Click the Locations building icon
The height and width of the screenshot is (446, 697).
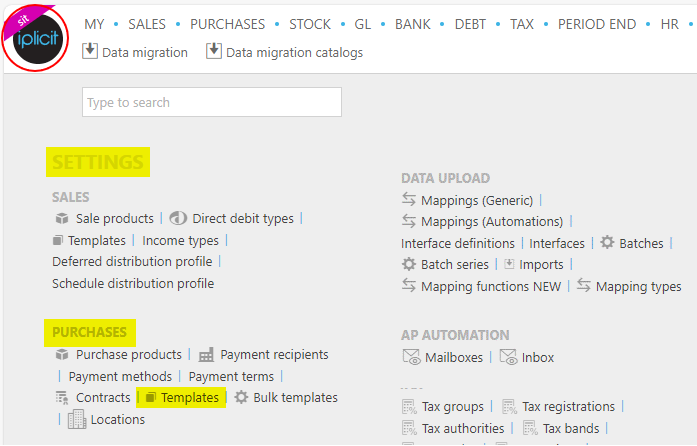tap(77, 419)
